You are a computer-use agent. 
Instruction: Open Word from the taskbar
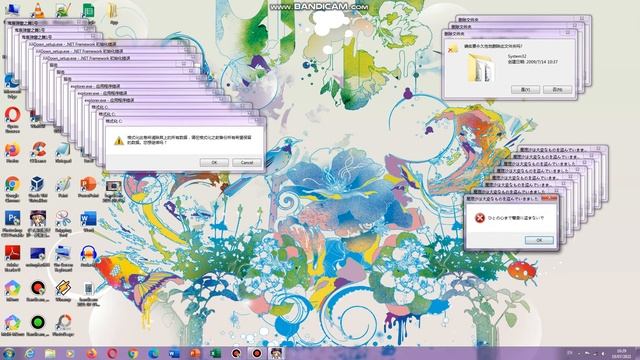pyautogui.click(x=174, y=353)
